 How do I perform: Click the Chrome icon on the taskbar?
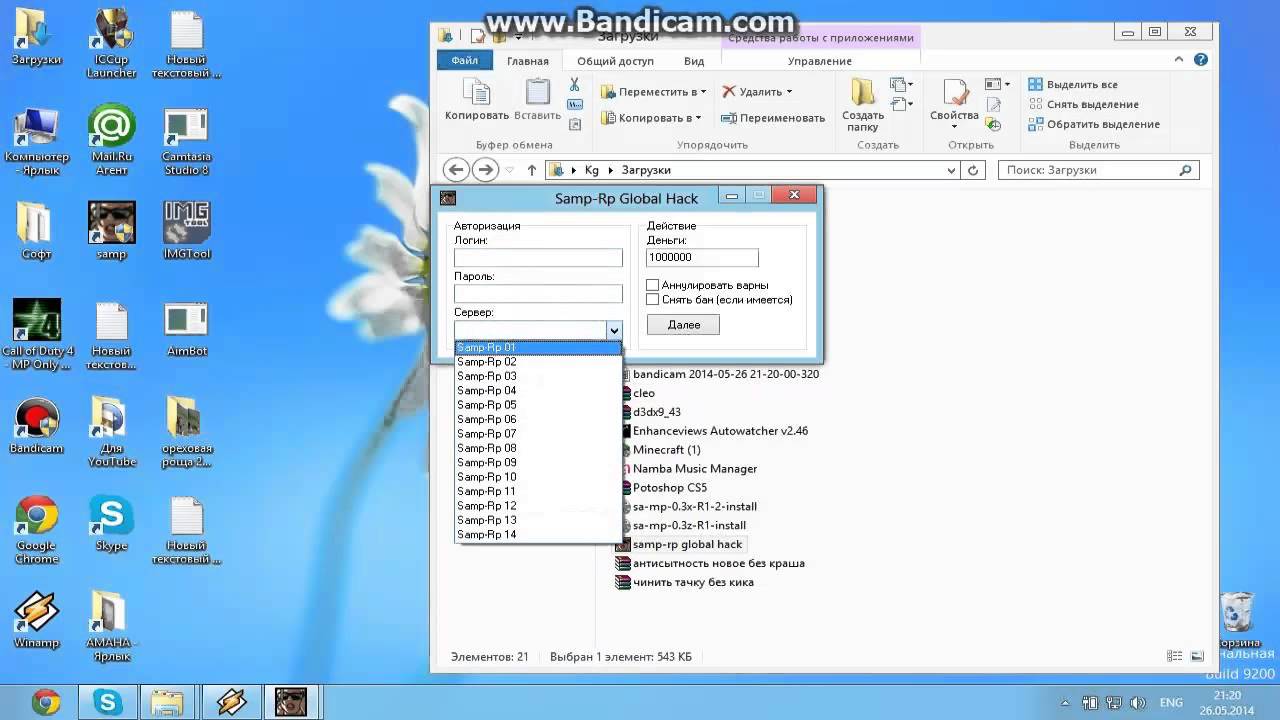45,702
